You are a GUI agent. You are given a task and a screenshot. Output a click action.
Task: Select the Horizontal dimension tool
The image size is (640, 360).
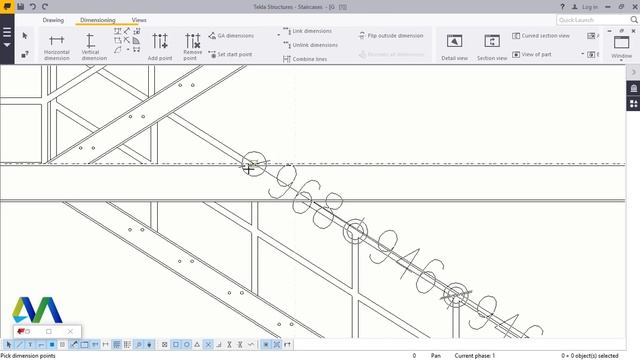56,47
